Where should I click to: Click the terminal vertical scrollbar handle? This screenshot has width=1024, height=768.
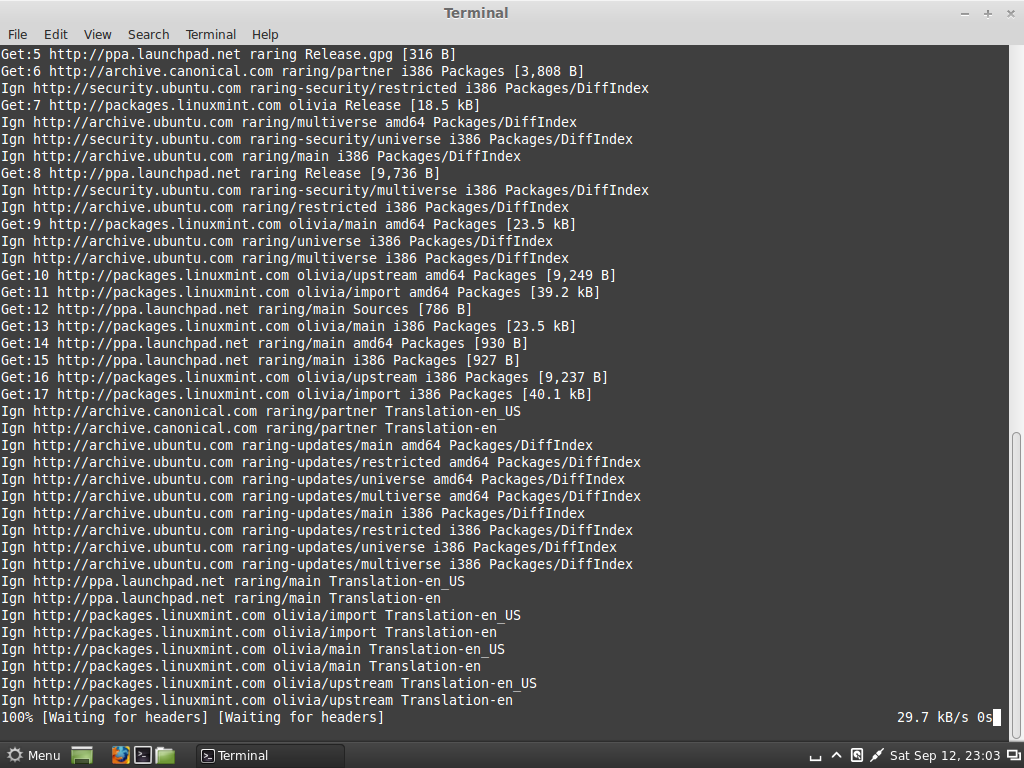click(1016, 584)
